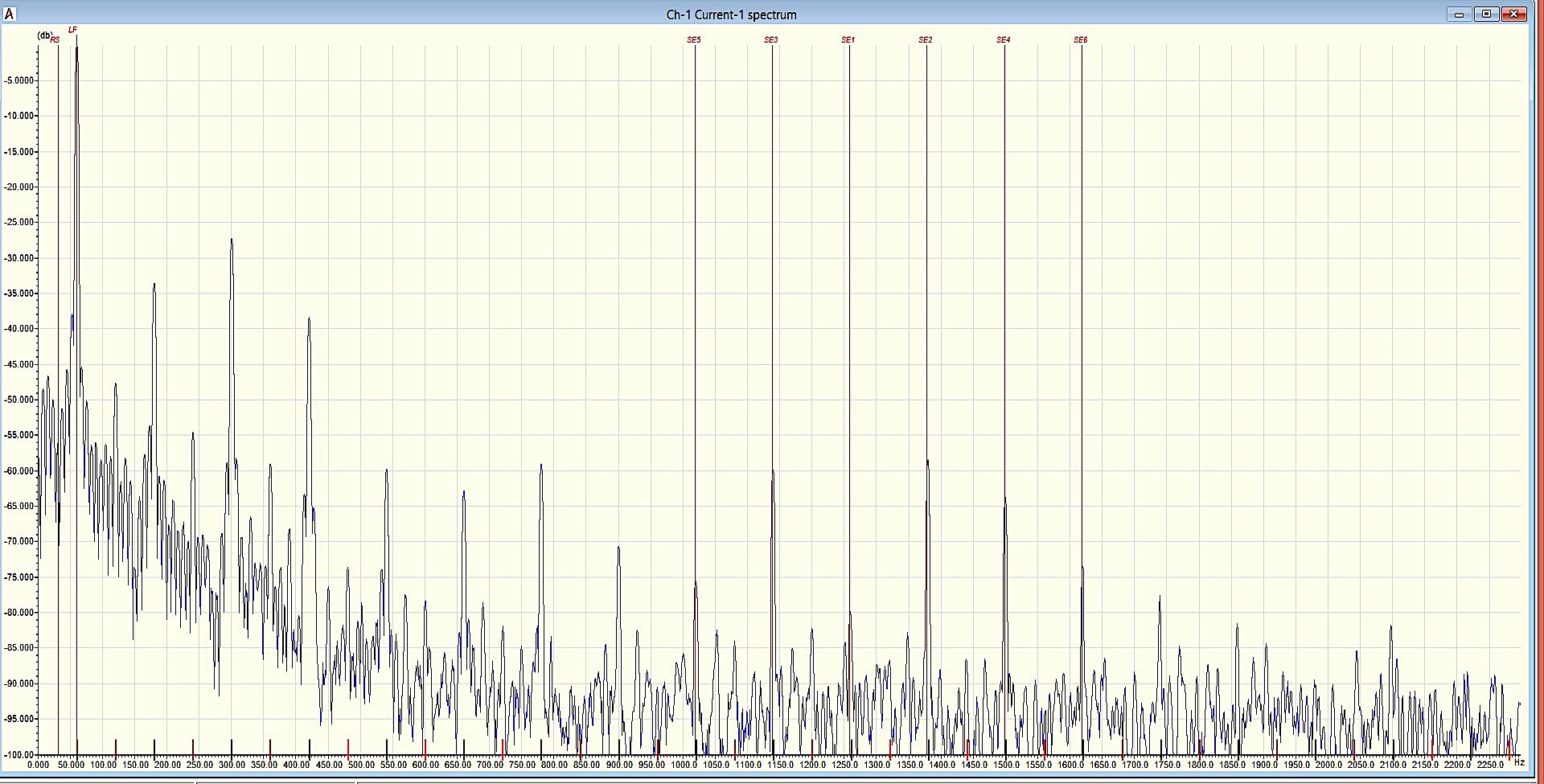Click the 1500.0 frequency axis label
The height and width of the screenshot is (784, 1544).
tap(1006, 765)
